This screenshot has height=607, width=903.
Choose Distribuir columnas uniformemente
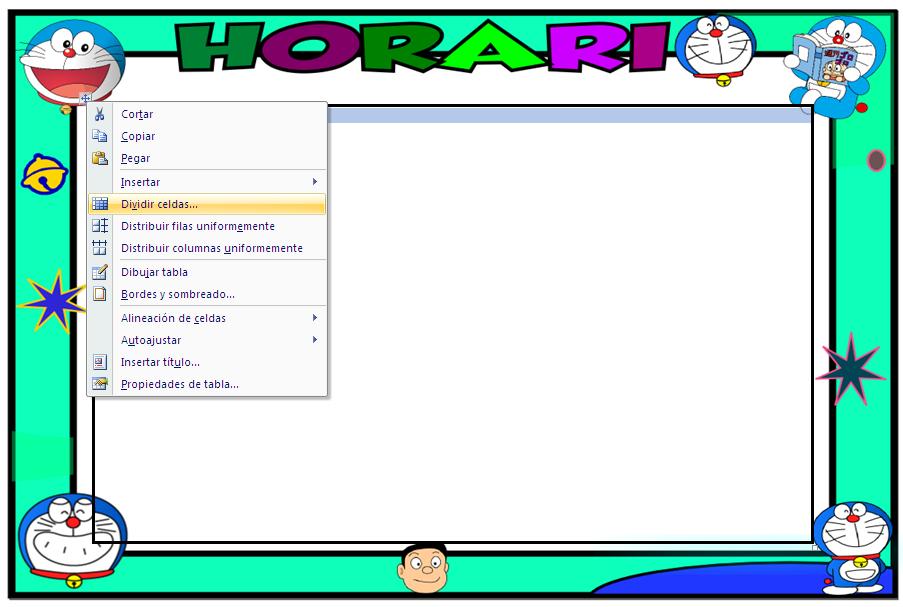coord(207,248)
